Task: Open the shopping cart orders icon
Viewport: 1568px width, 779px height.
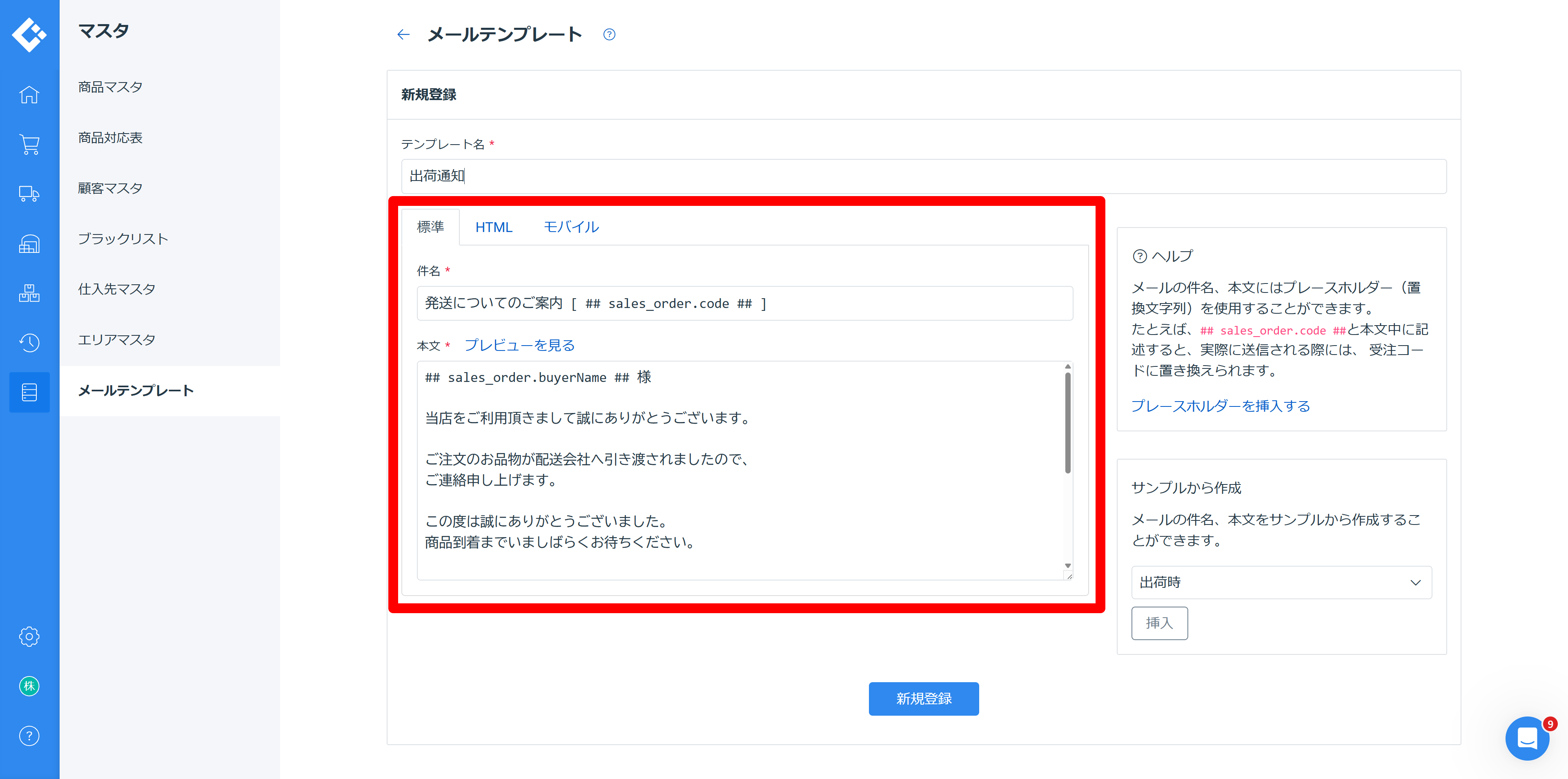Action: 29,144
